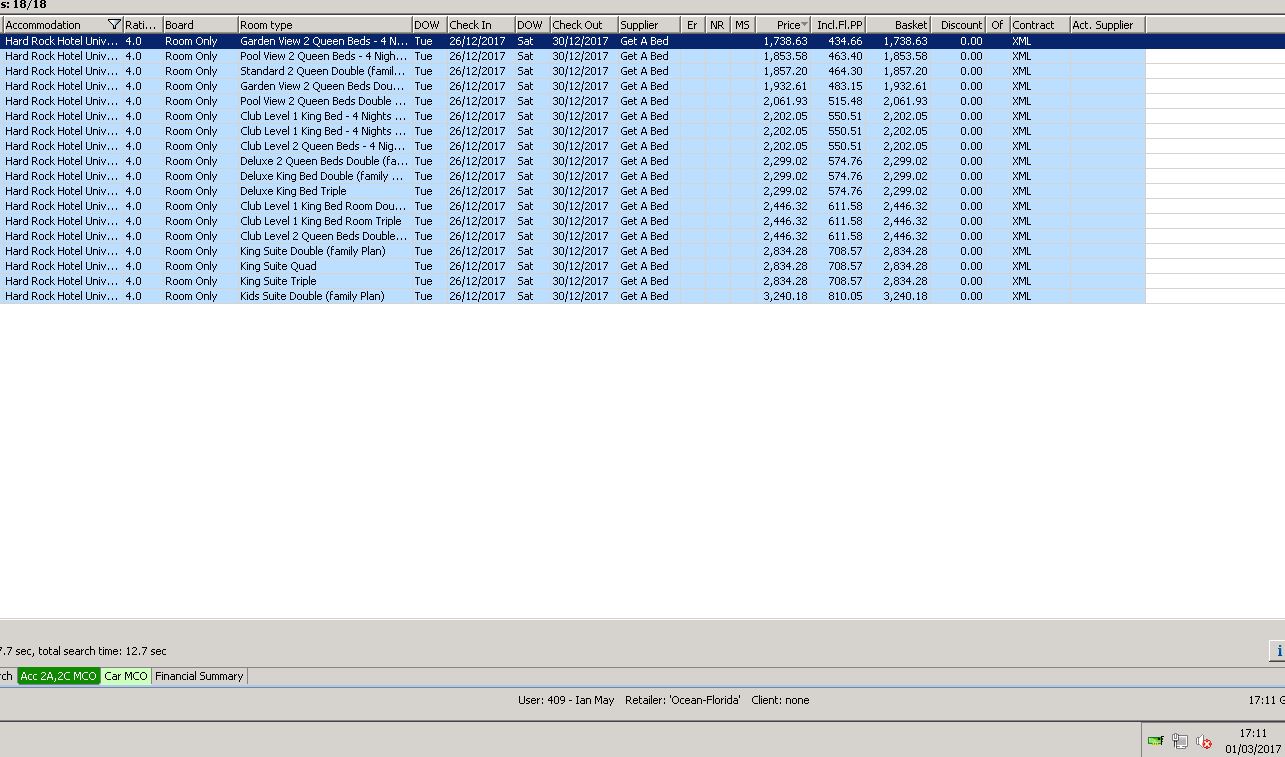Select the Pool View 2 Queen Beds Double row
Screen dimensions: 1285x757
[x=572, y=101]
